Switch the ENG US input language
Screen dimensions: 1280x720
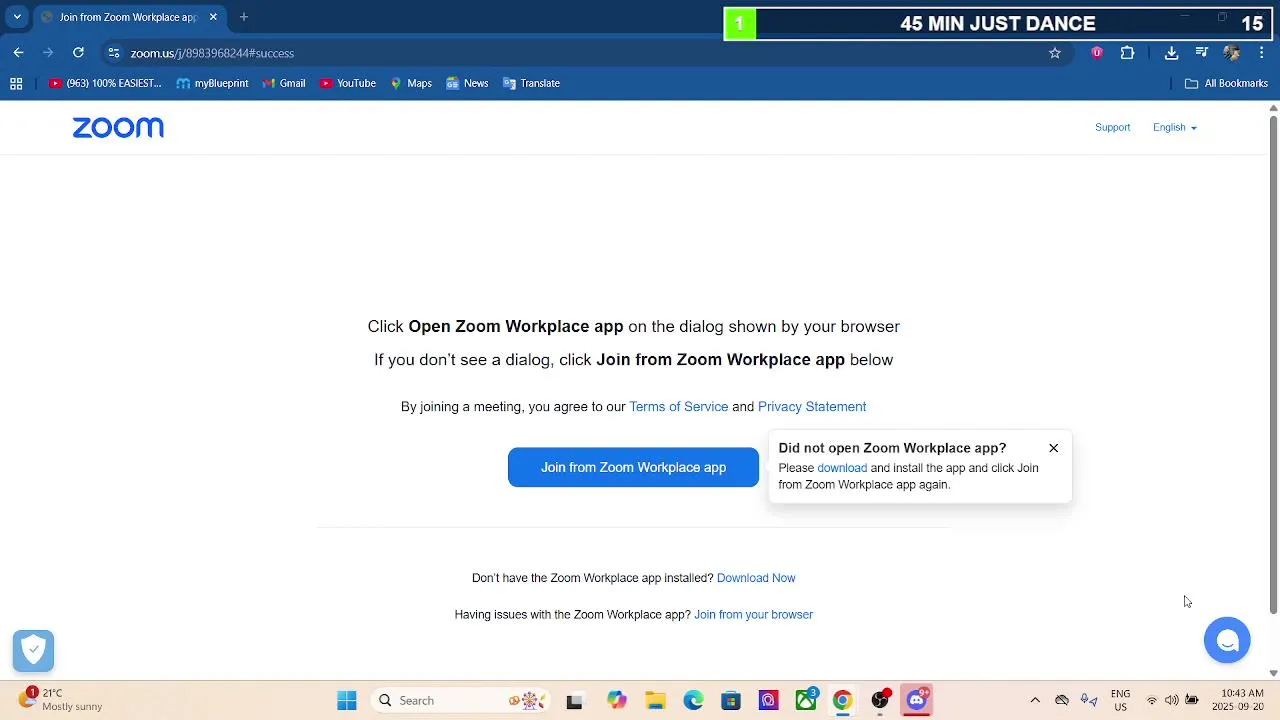pyautogui.click(x=1121, y=700)
